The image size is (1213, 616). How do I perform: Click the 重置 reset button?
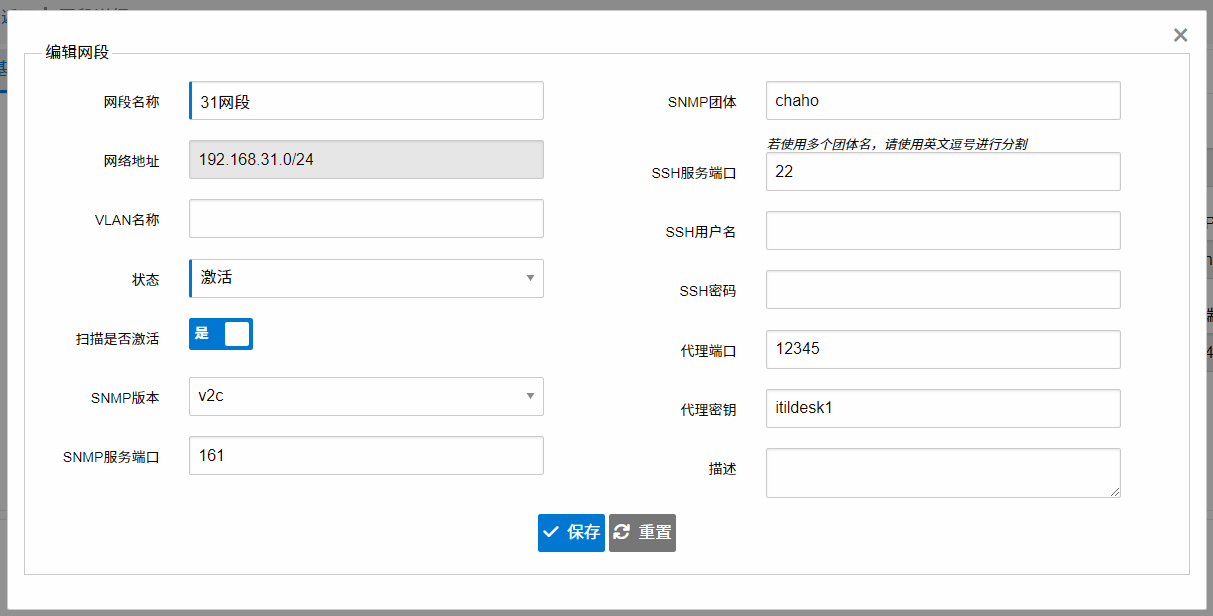pos(642,533)
